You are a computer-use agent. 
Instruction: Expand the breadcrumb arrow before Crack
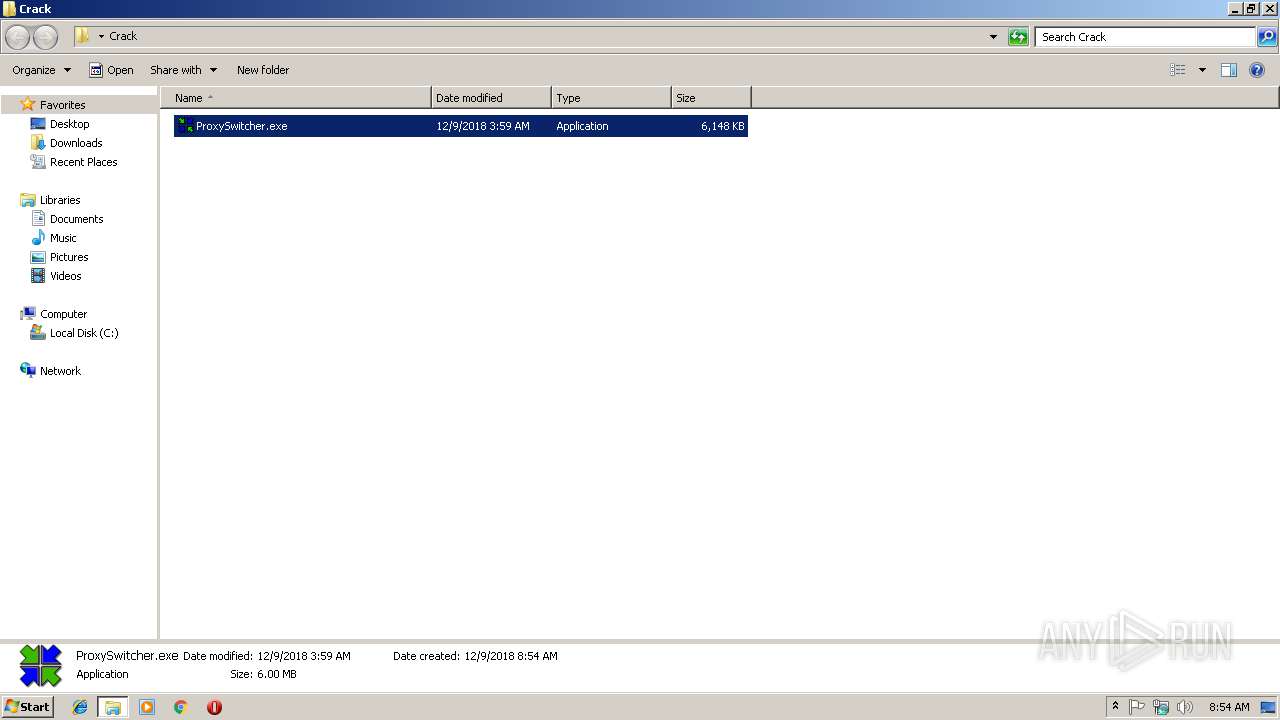[x=101, y=37]
